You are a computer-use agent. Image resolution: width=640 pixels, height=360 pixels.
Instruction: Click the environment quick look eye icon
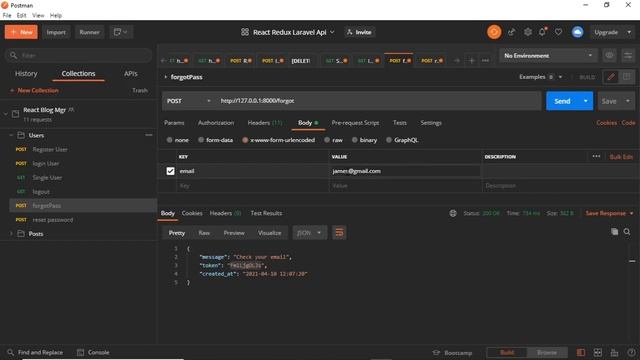[609, 55]
